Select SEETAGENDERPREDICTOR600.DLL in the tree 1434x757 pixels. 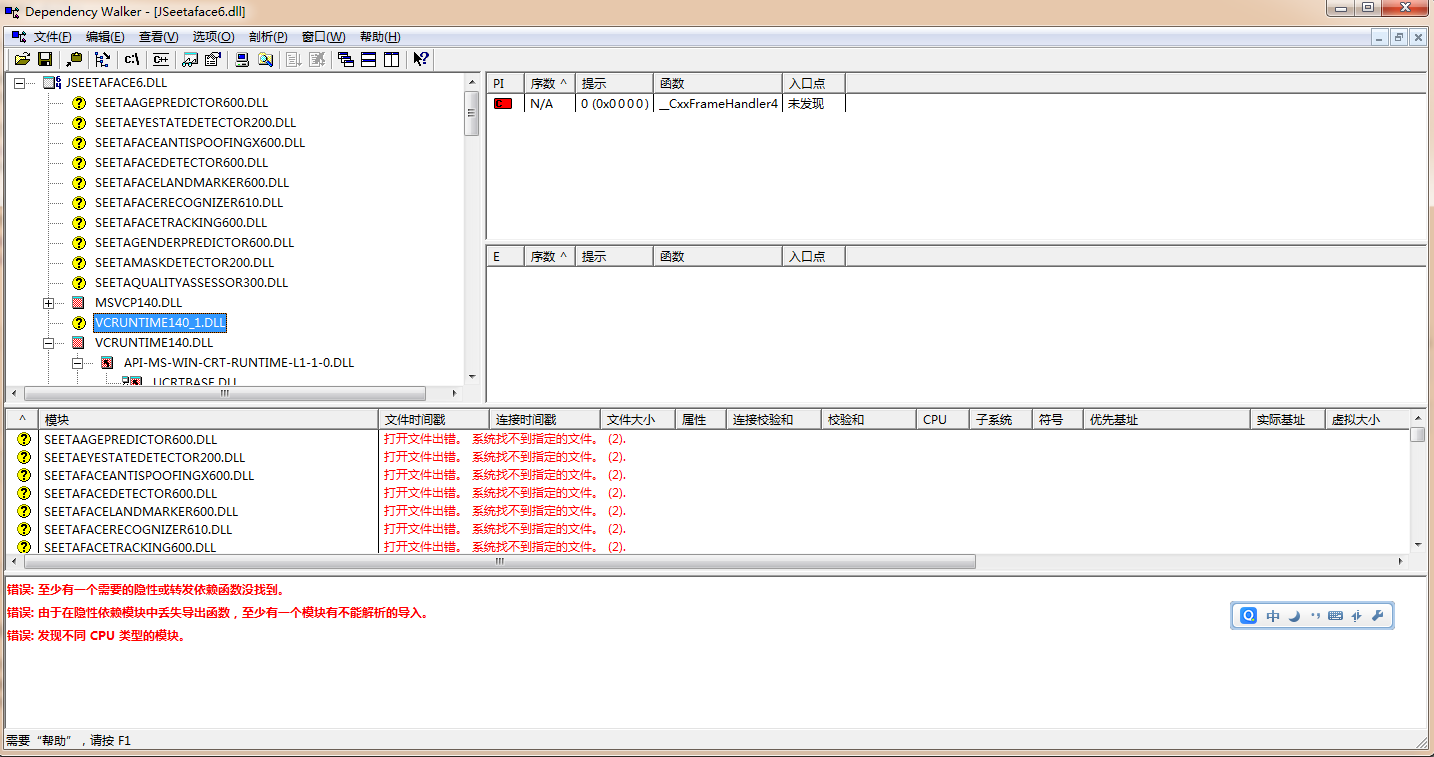pyautogui.click(x=194, y=243)
